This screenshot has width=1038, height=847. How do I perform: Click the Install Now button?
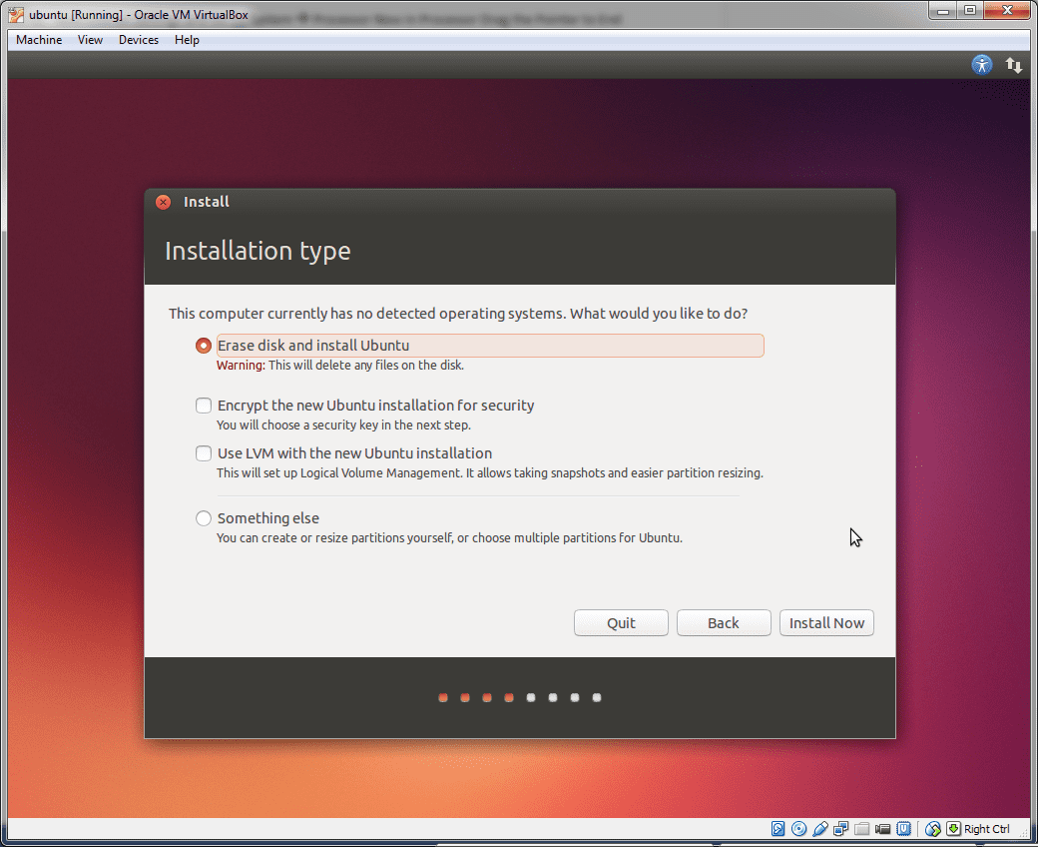pyautogui.click(x=826, y=623)
